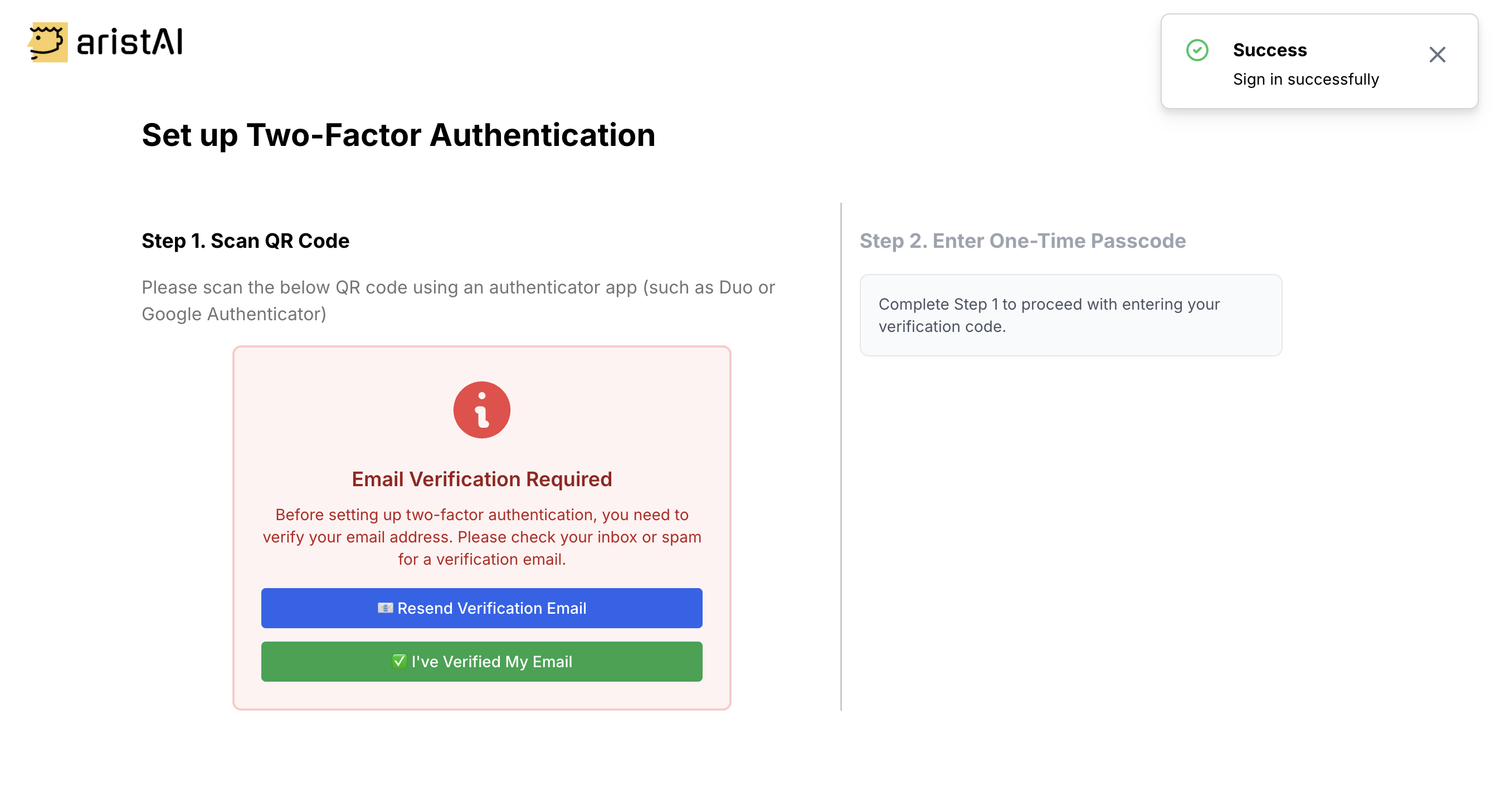Click I've Verified My Email
This screenshot has height=812, width=1510.
[482, 662]
